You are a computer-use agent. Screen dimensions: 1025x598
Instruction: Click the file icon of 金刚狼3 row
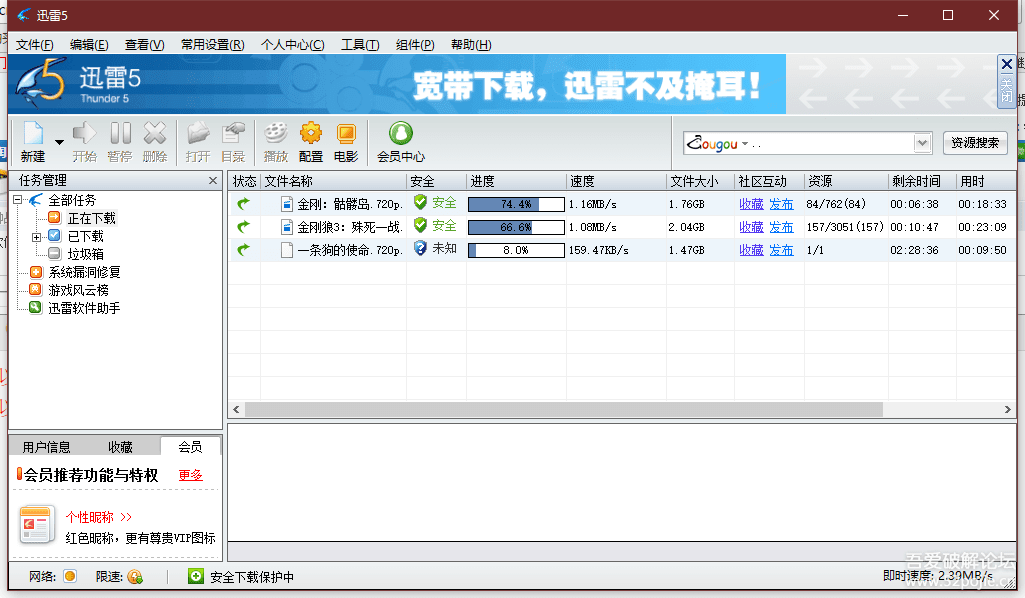(286, 227)
